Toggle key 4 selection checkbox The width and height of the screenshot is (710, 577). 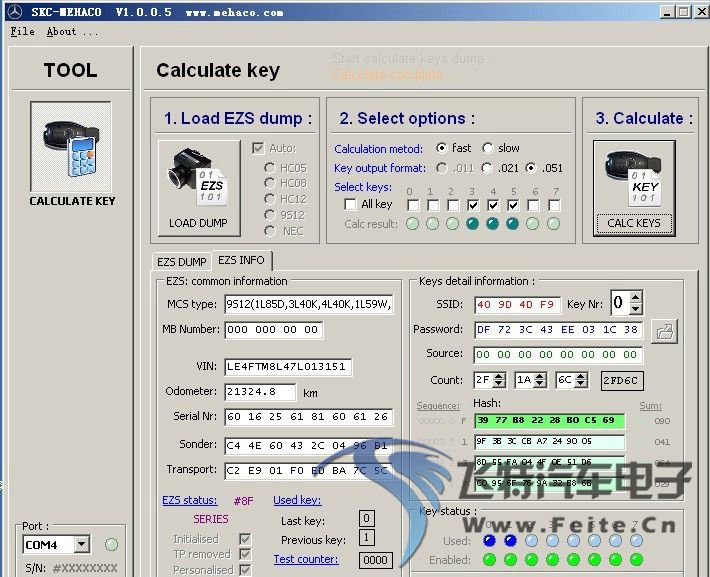click(493, 205)
